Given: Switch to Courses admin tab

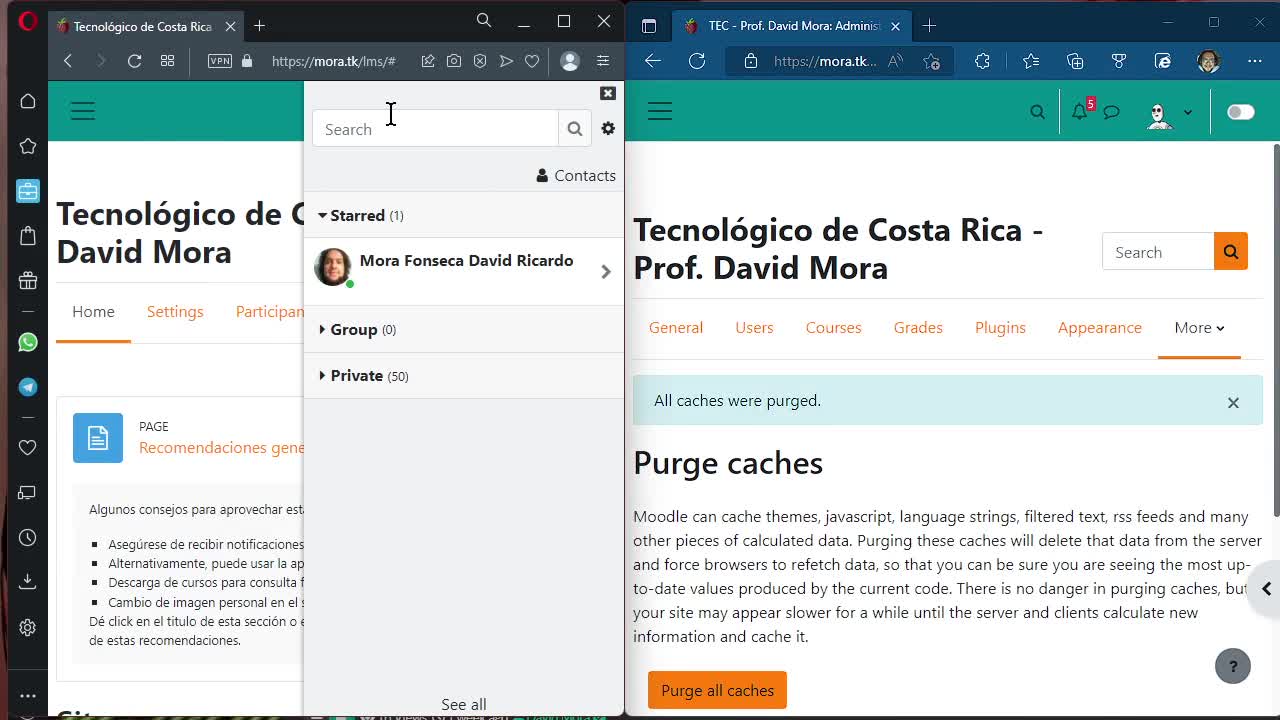Looking at the screenshot, I should [834, 327].
